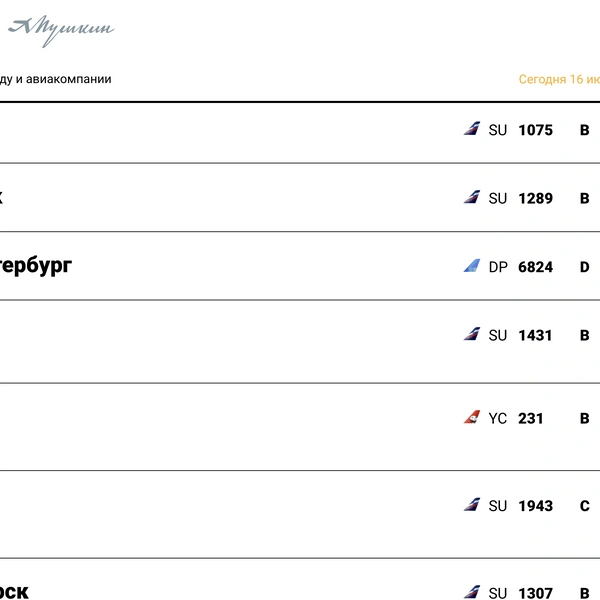Viewport: 600px width, 600px height.
Task: Click Aeroflot tail icon for SU 1943
Action: click(472, 504)
